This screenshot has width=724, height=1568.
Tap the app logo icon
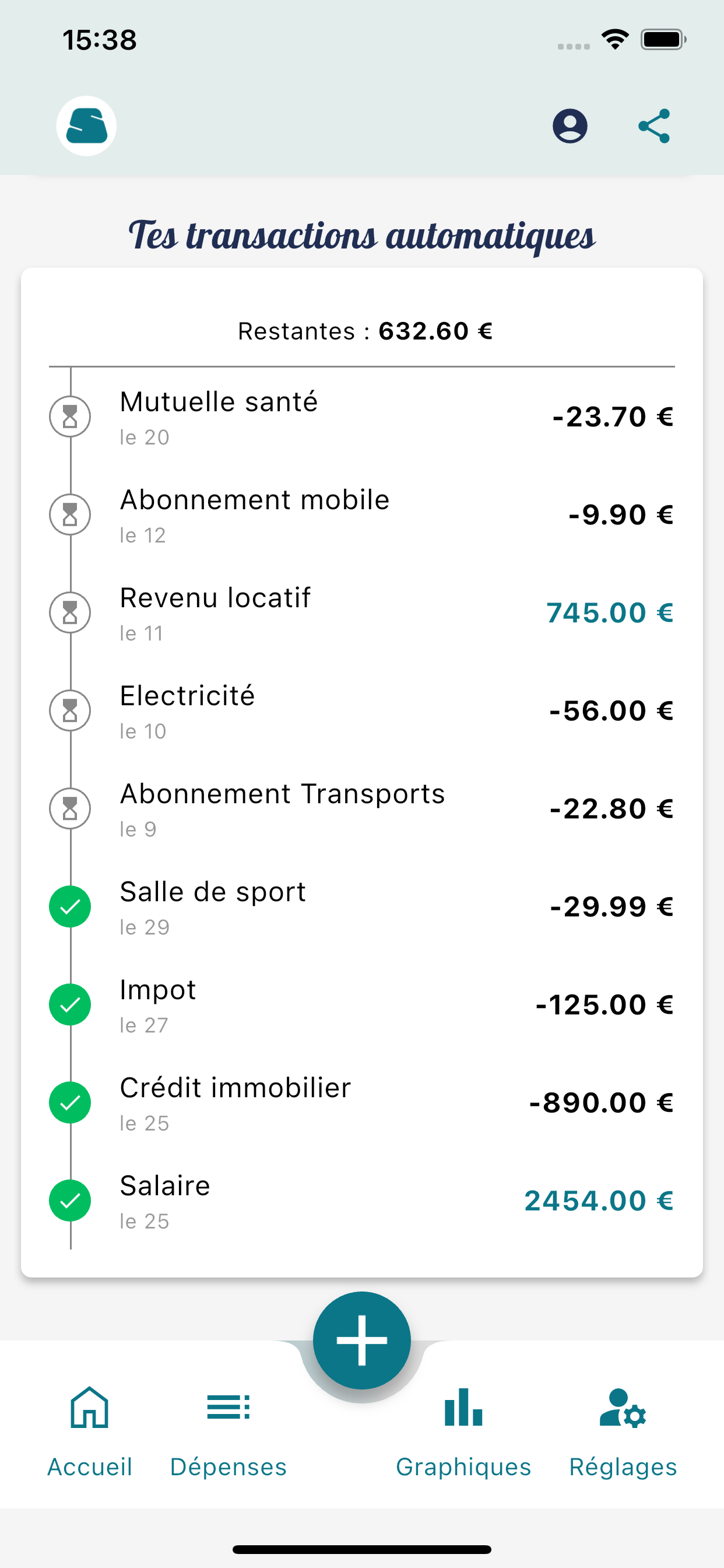click(x=86, y=126)
